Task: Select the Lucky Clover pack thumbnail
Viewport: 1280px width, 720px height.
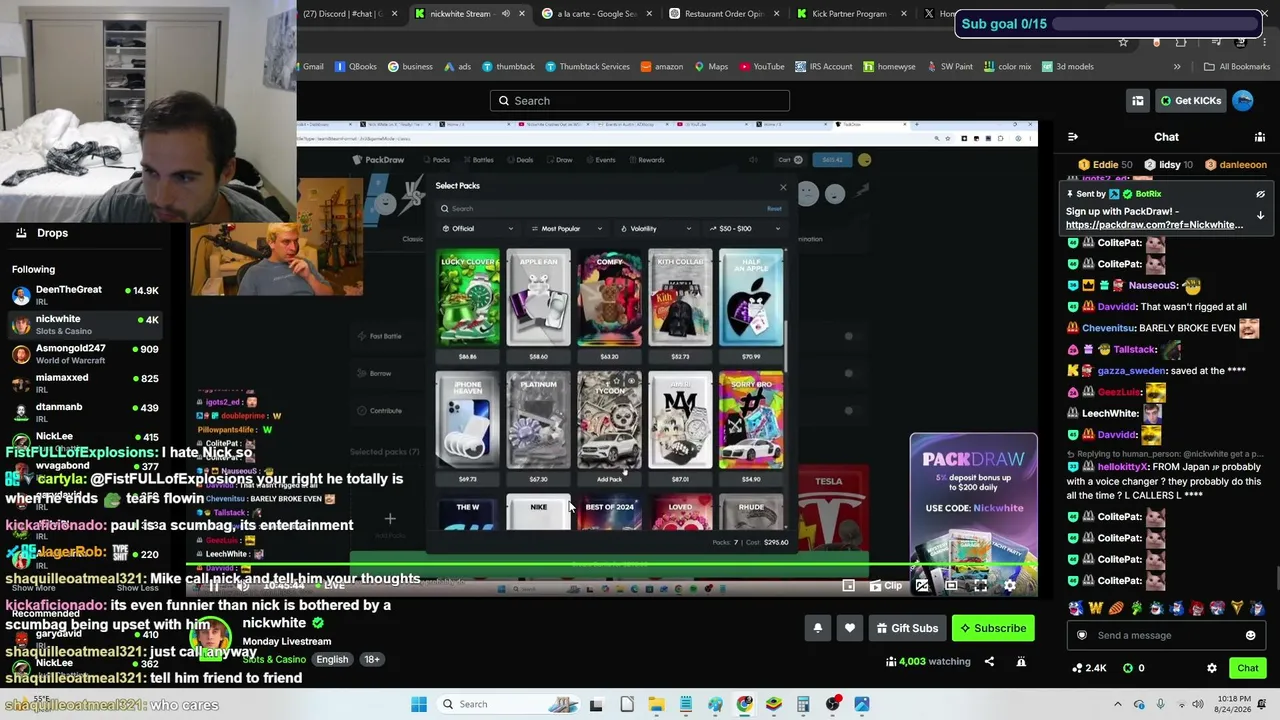Action: coord(468,298)
